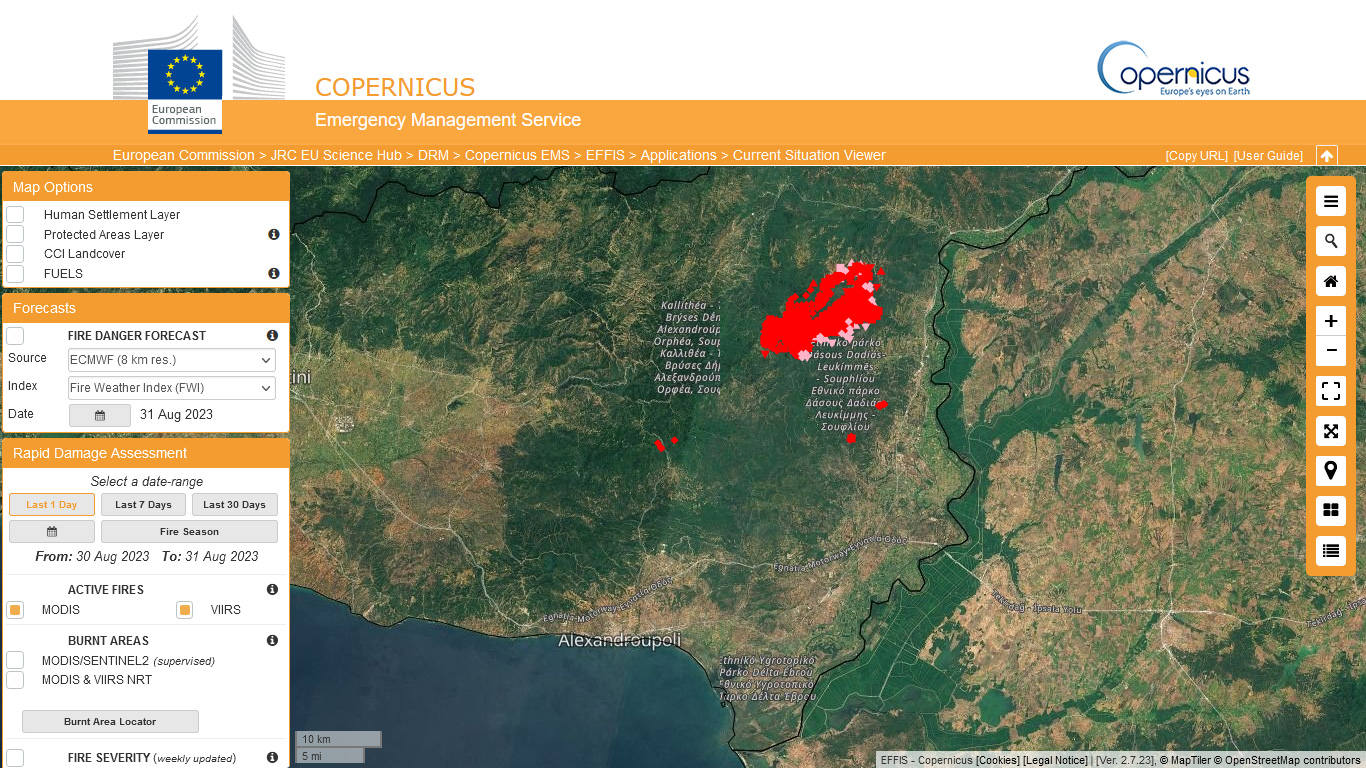
Task: Select Last 7 Days range
Action: point(143,505)
